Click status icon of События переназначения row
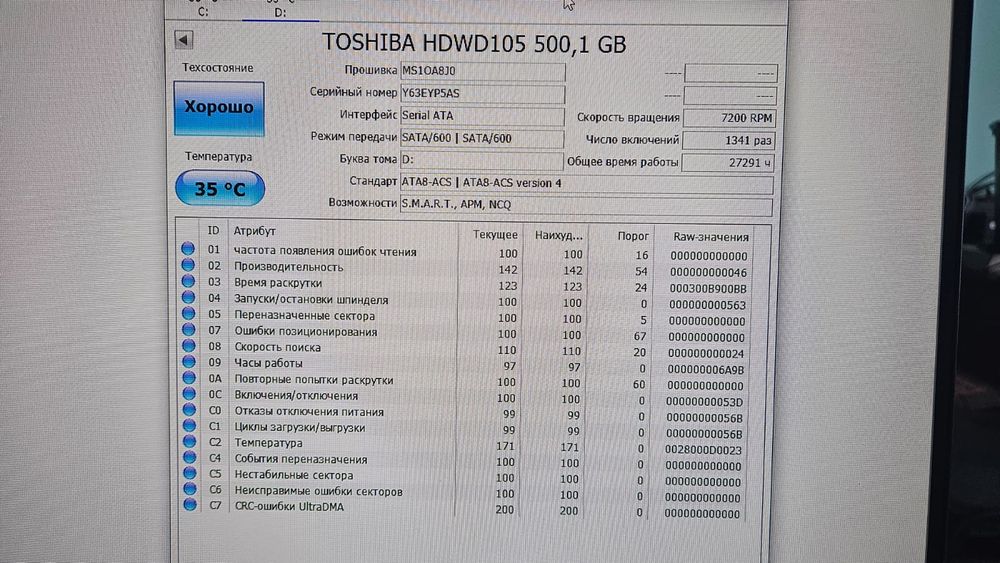This screenshot has width=1000, height=563. (189, 457)
